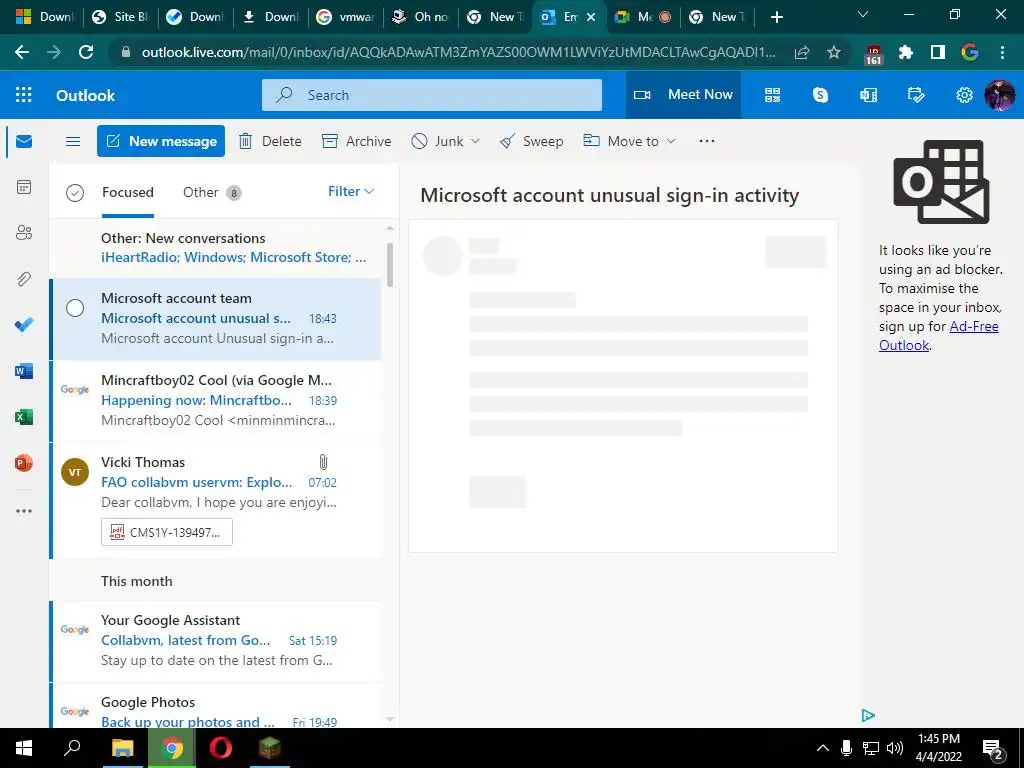Viewport: 1024px width, 768px height.
Task: Show hidden system tray icons
Action: click(x=823, y=748)
